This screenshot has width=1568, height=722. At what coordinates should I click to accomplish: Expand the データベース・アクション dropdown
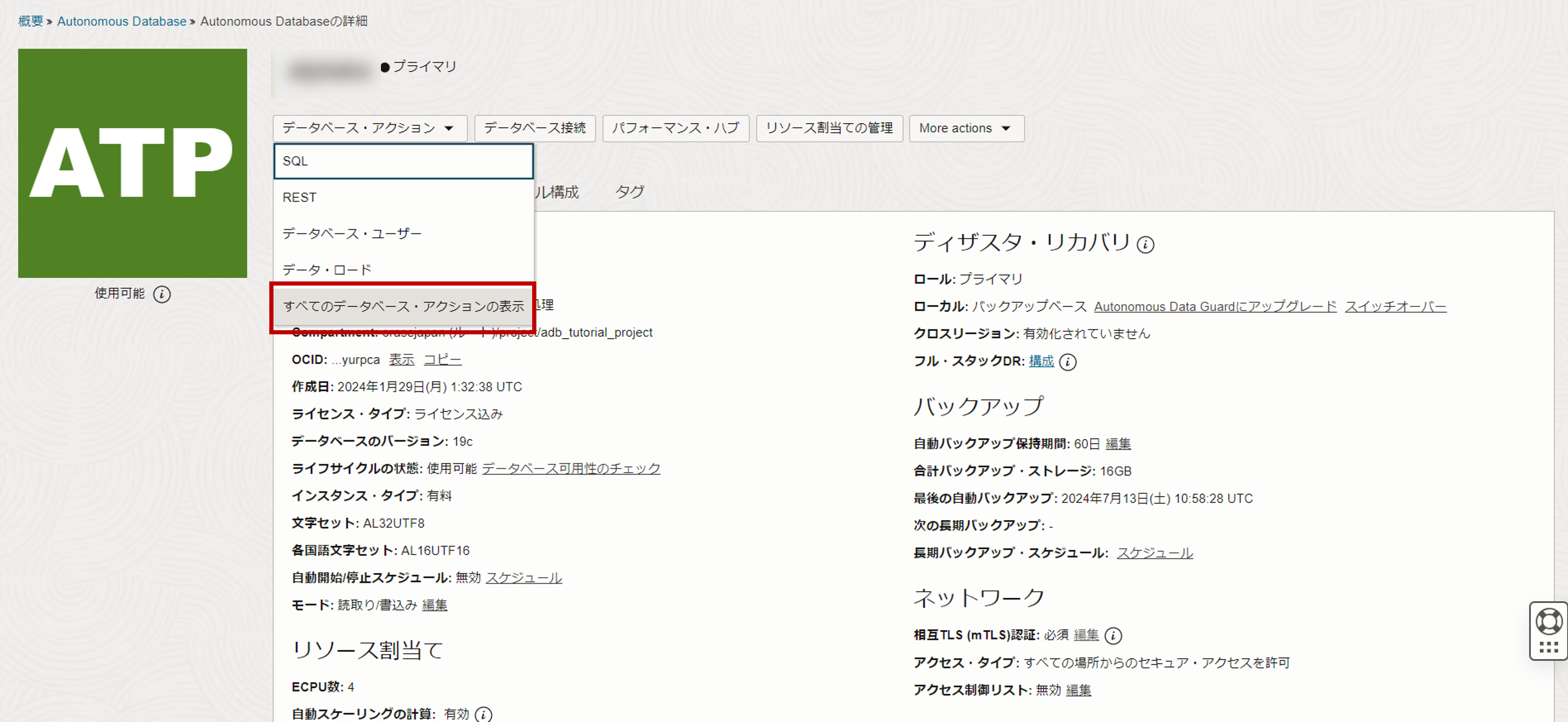[x=369, y=129]
